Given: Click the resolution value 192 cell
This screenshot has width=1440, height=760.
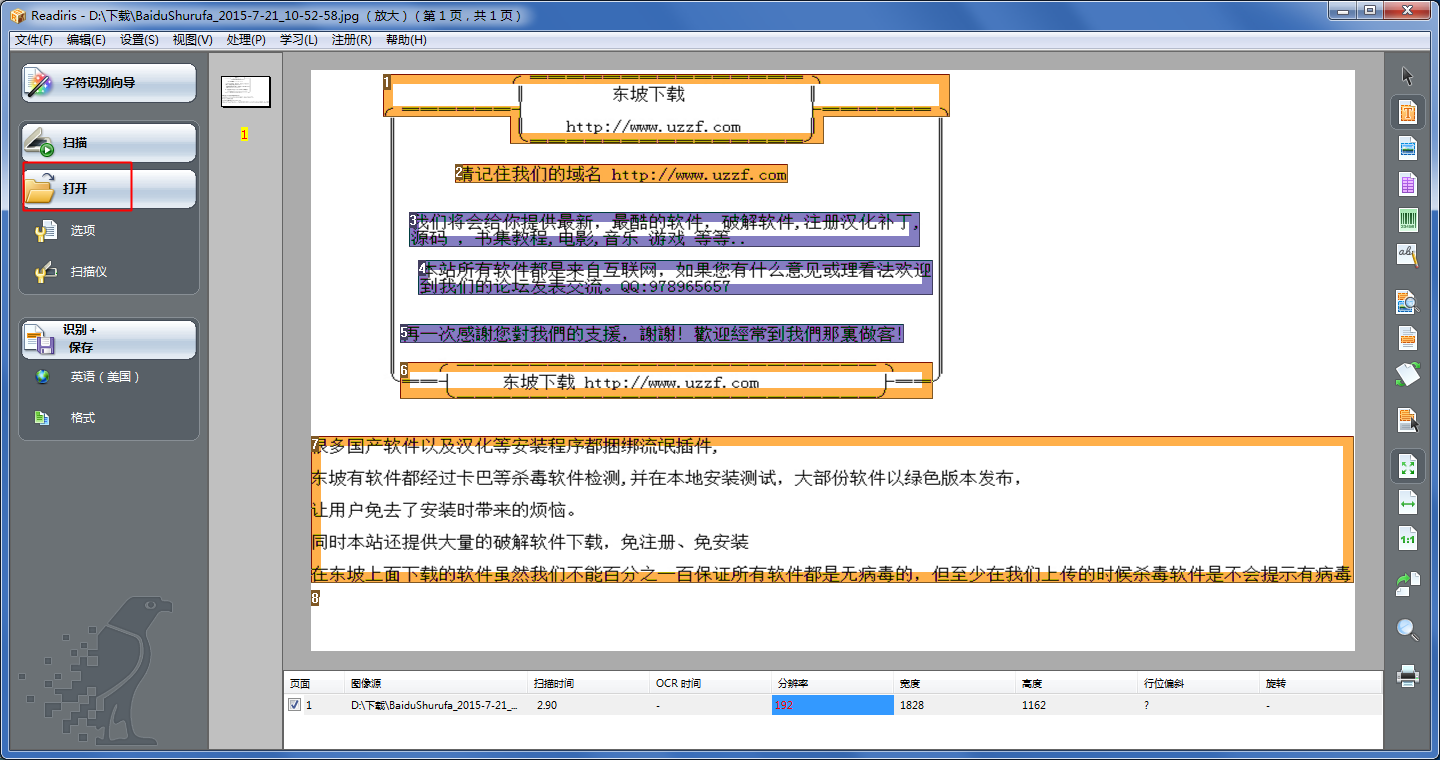Looking at the screenshot, I should [833, 705].
